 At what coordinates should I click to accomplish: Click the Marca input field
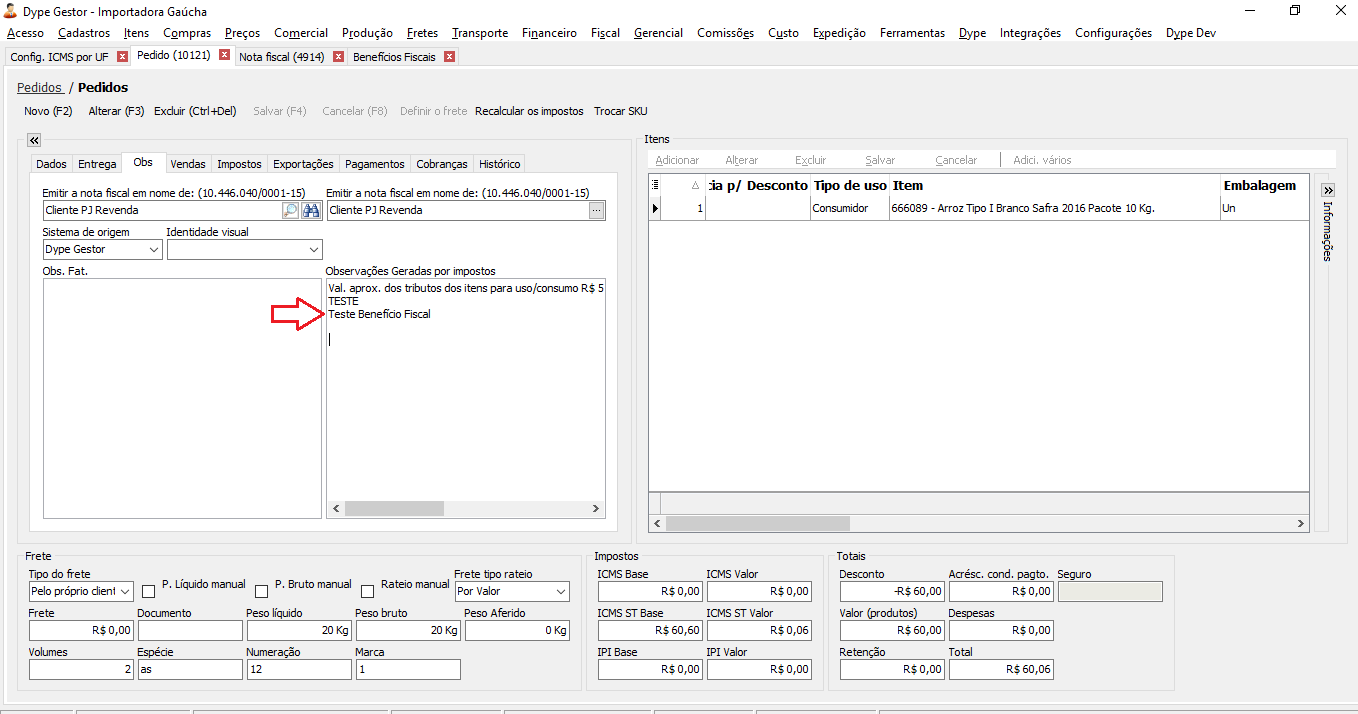coord(408,670)
